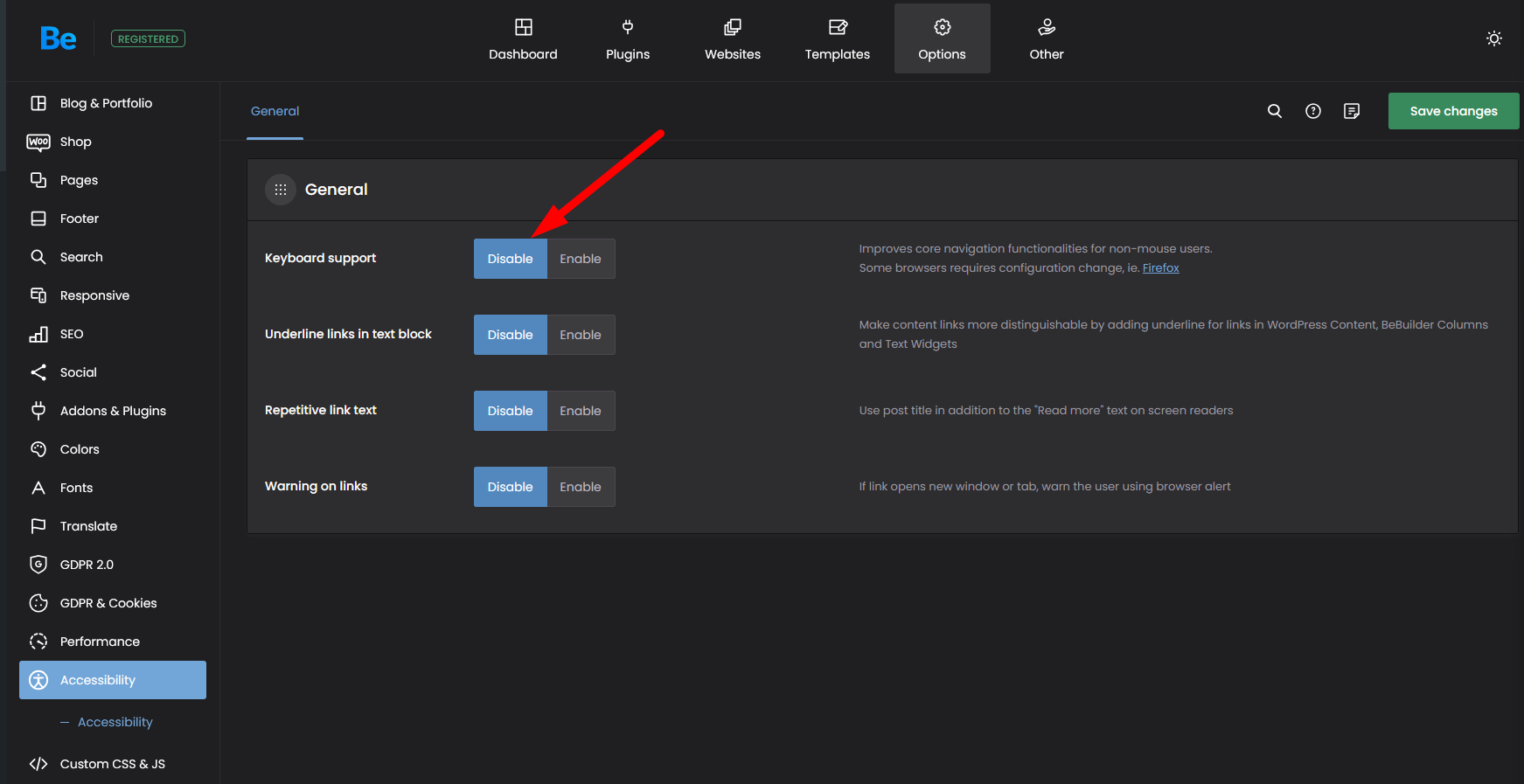Screen dimensions: 1524x784
Task: Click the SEO chart sidebar icon
Action: [x=38, y=334]
